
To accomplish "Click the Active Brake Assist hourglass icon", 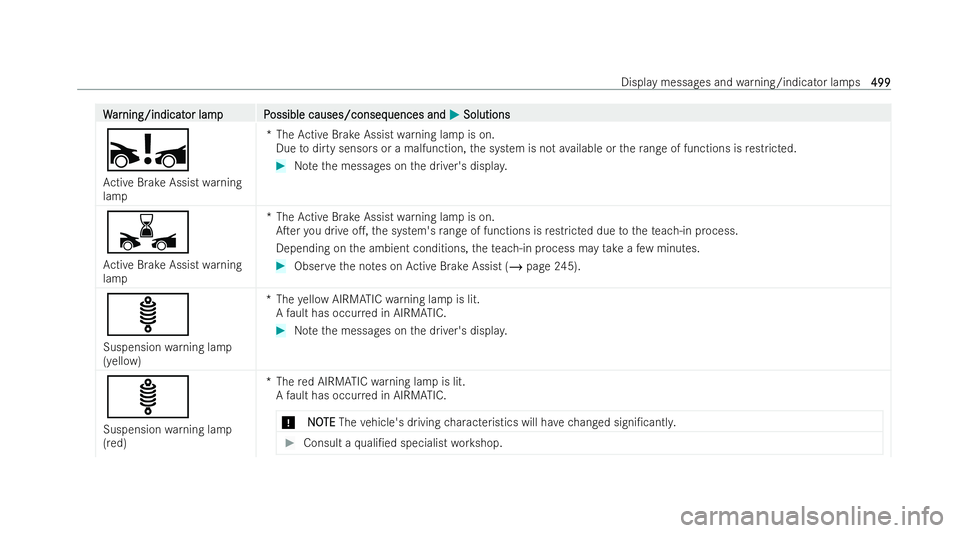I will [148, 232].
